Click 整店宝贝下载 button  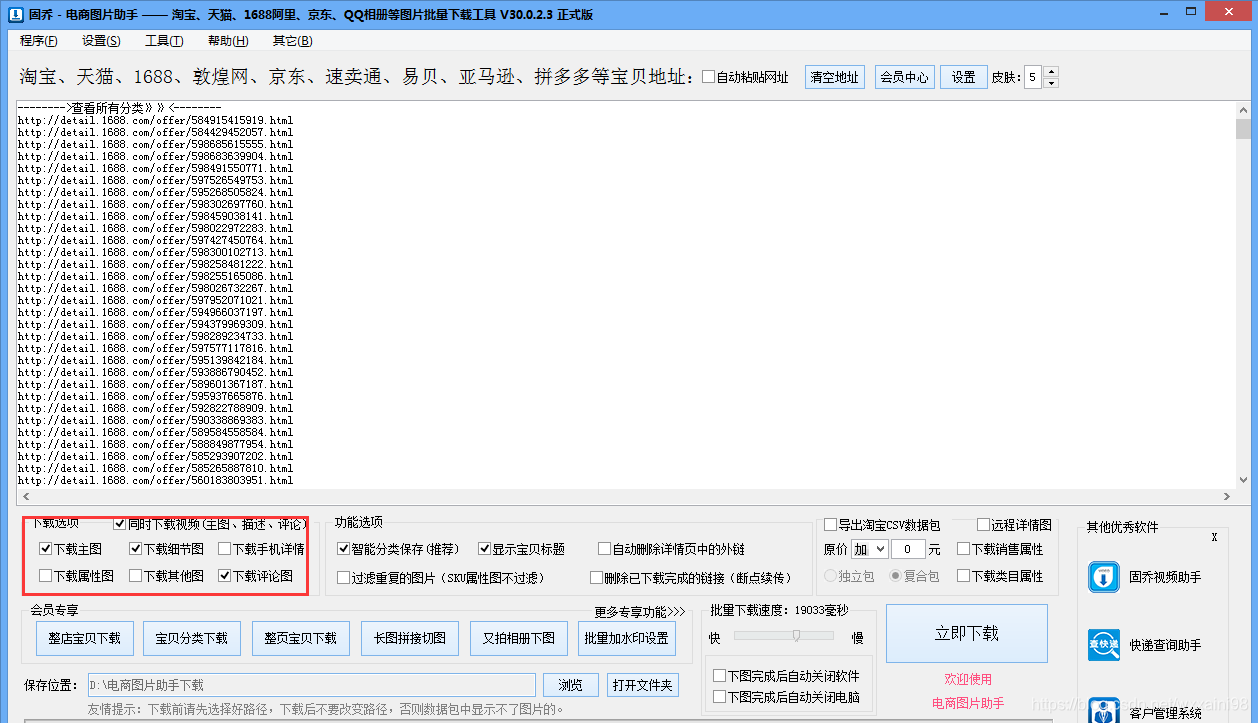click(84, 638)
